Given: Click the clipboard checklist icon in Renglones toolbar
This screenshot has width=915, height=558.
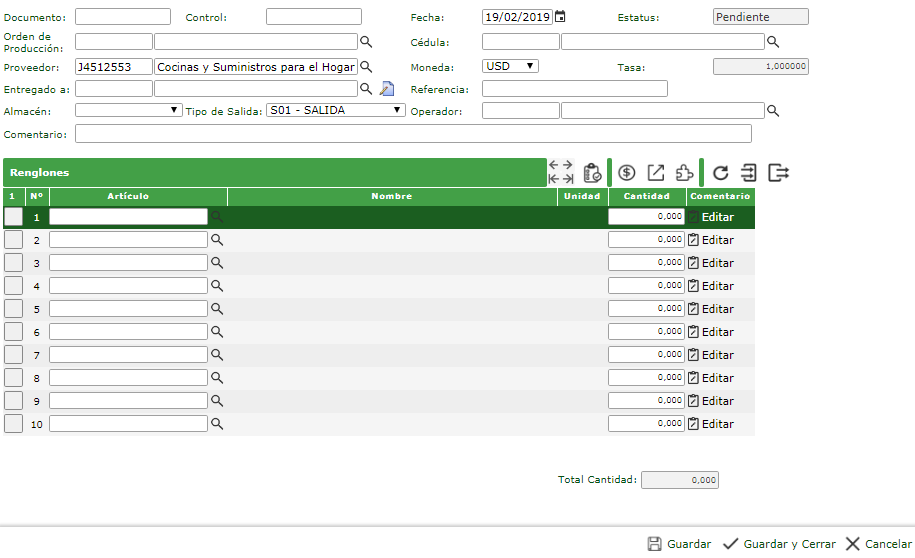Looking at the screenshot, I should 592,173.
